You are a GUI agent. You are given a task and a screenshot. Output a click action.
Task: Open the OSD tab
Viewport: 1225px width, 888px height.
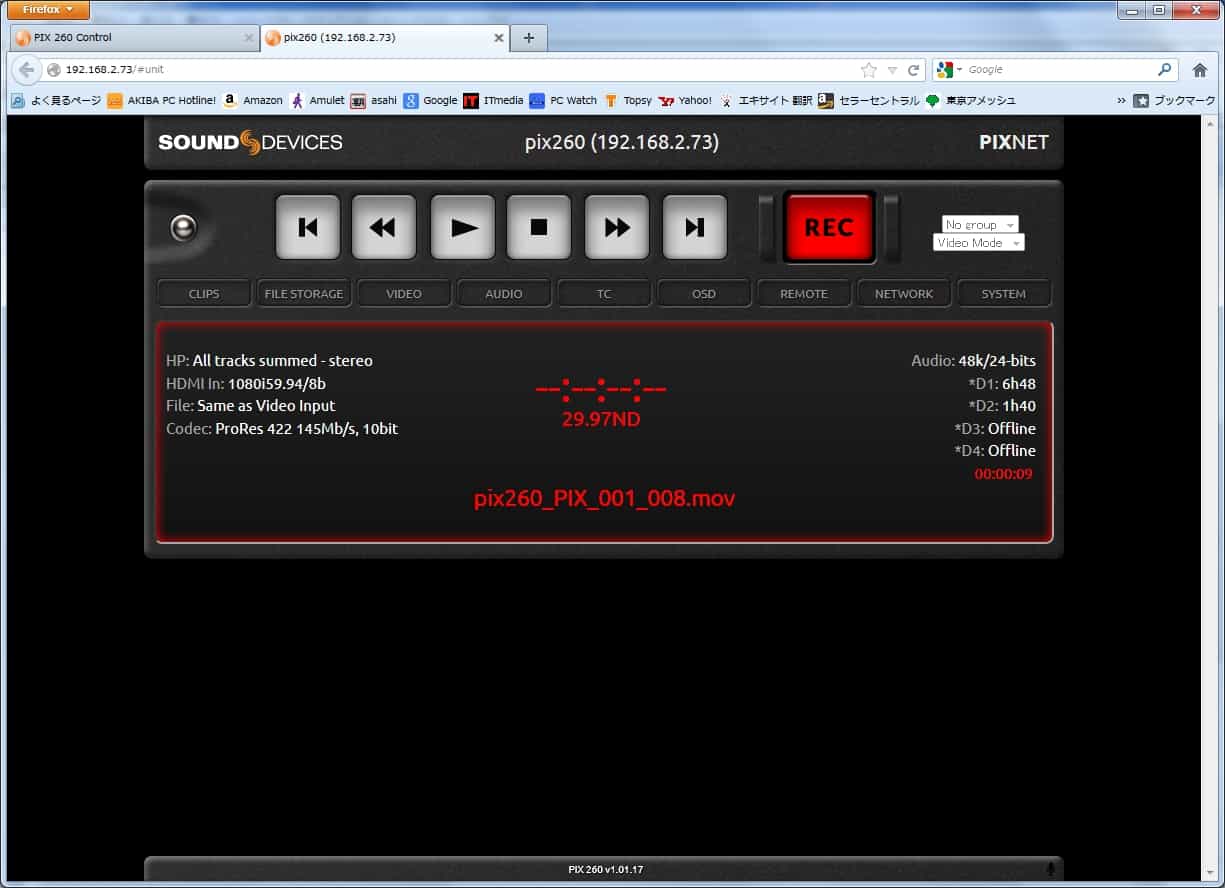(704, 294)
